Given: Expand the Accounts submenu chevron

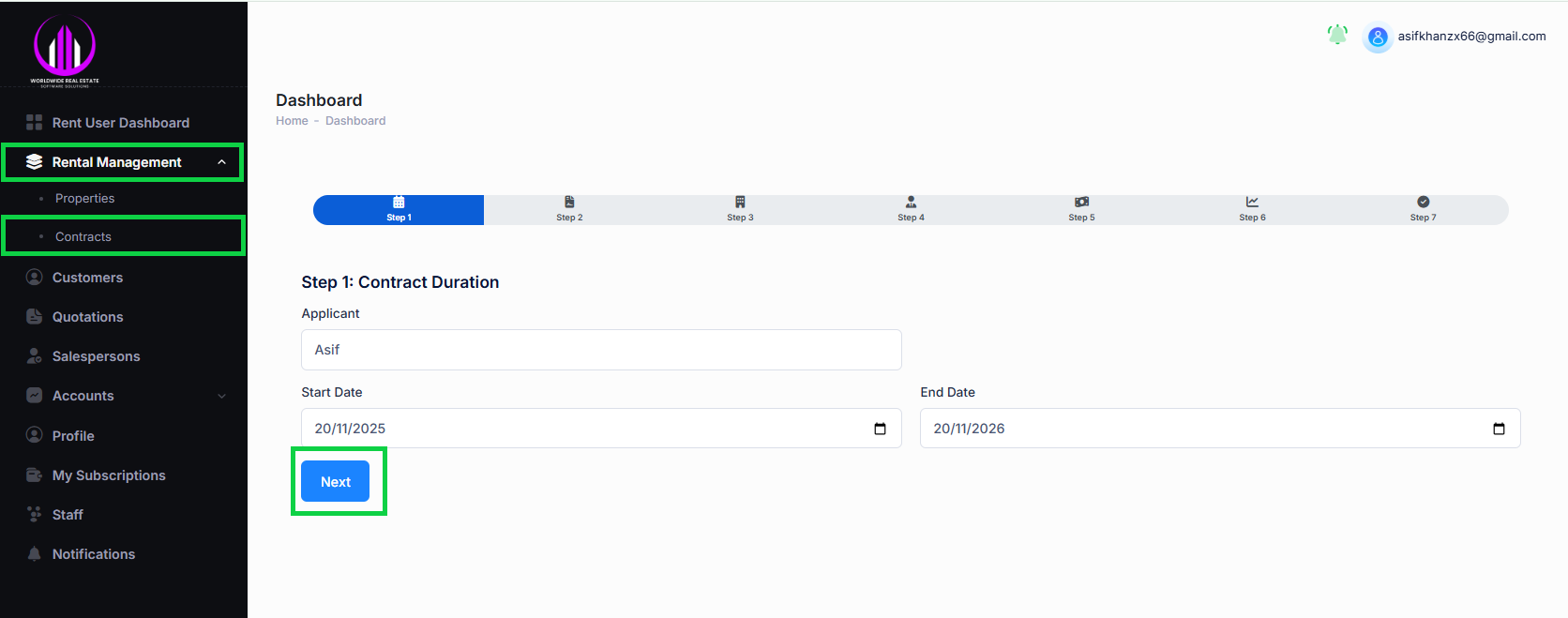Looking at the screenshot, I should [x=221, y=396].
